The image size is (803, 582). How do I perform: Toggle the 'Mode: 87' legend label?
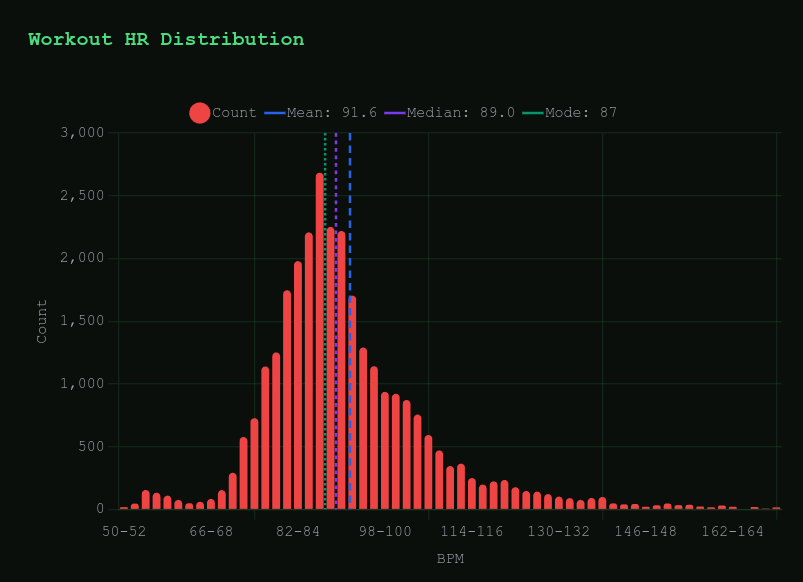pos(581,113)
